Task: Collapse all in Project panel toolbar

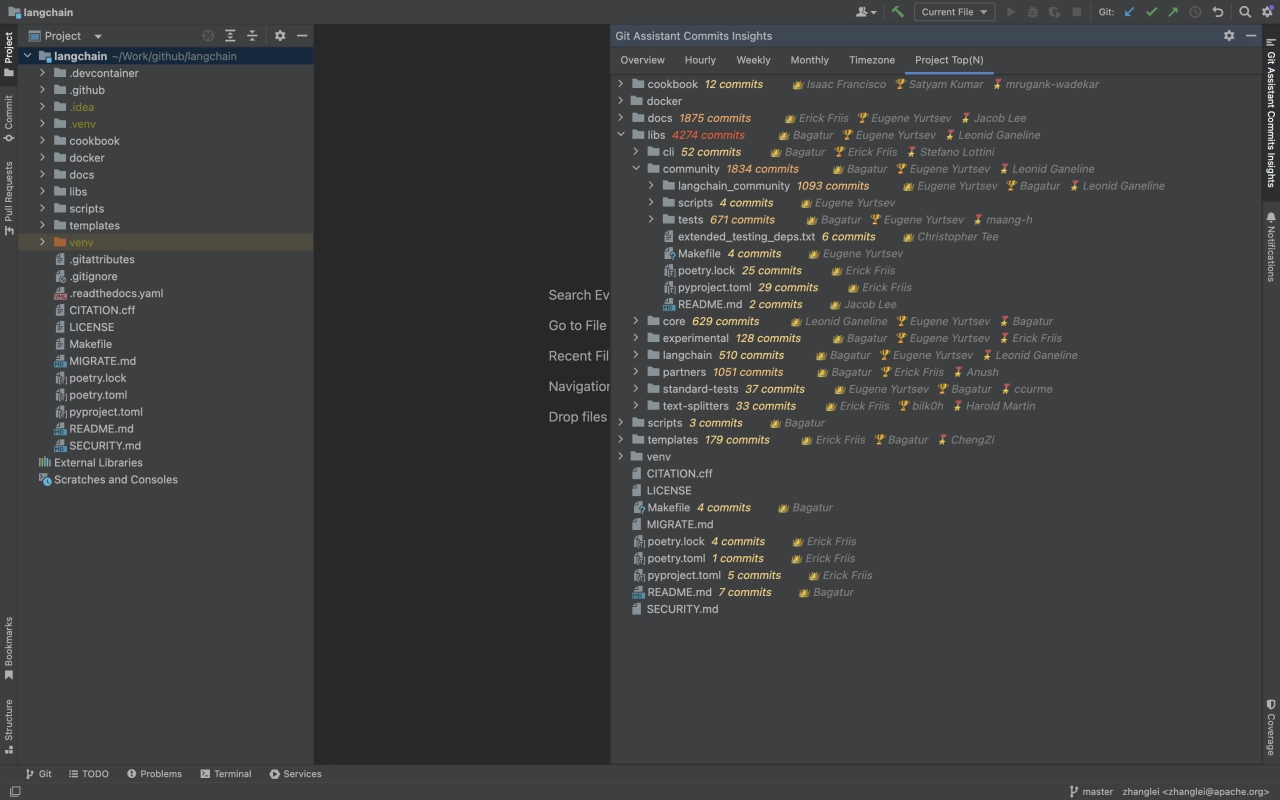Action: click(252, 36)
